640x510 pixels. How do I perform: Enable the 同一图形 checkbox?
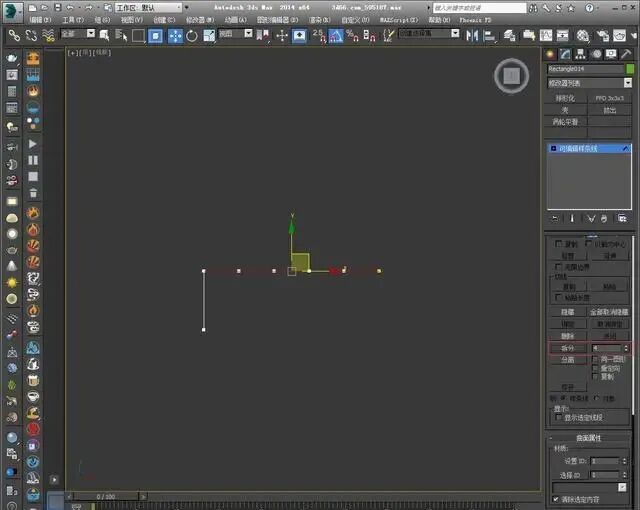tap(595, 359)
